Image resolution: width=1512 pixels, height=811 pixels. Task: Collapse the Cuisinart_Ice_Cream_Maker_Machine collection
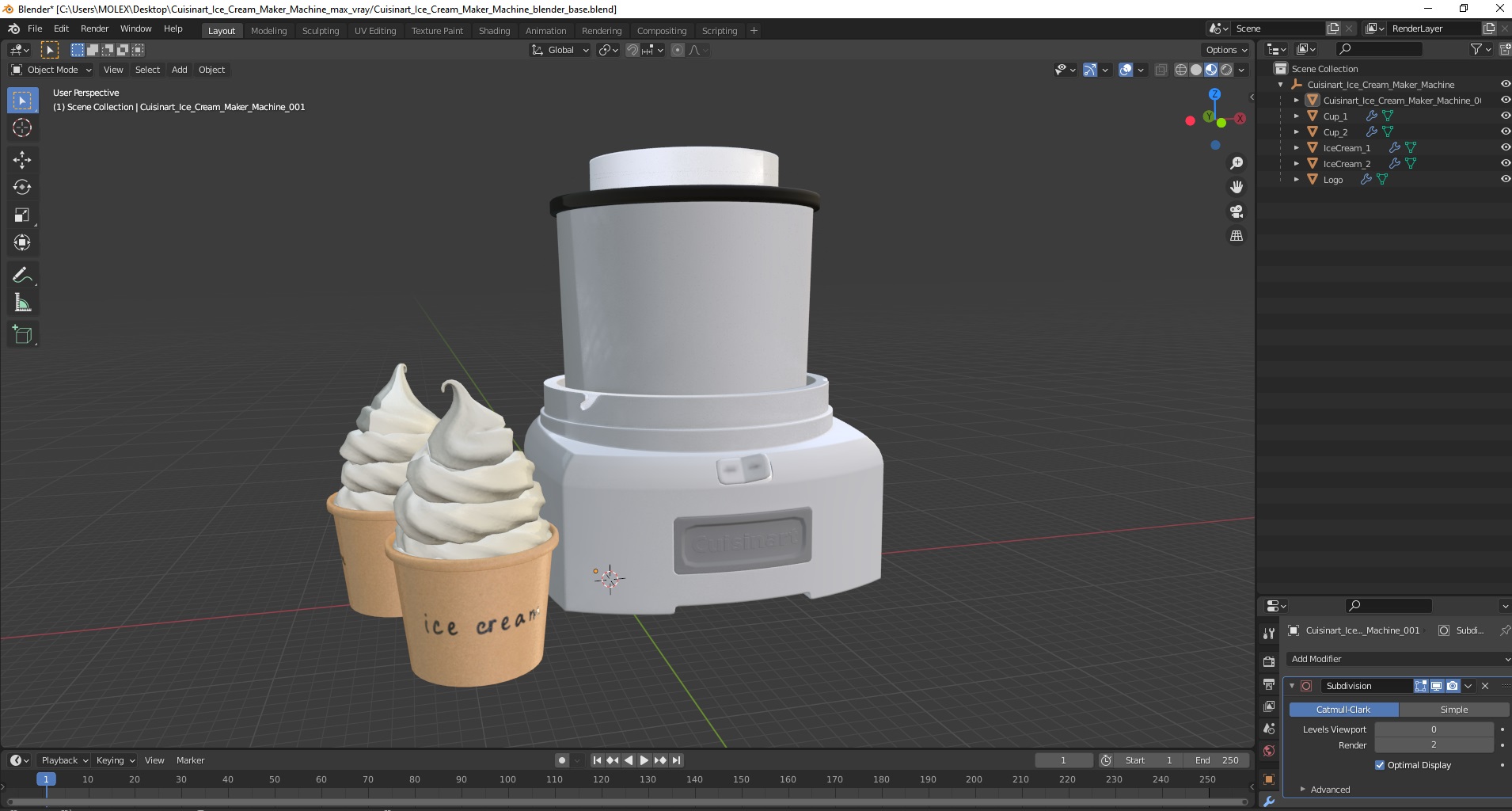[x=1281, y=85]
